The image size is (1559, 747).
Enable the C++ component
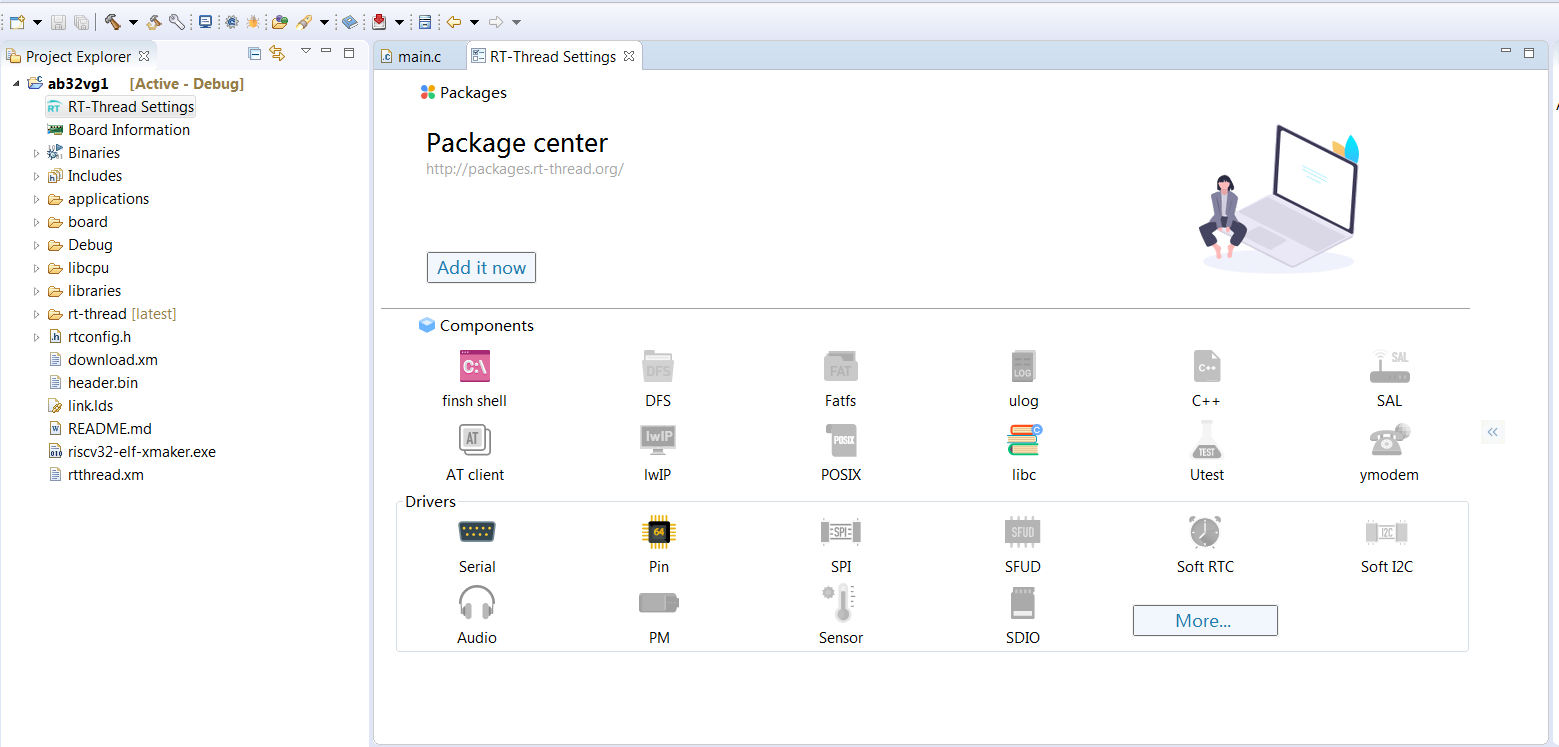(1207, 367)
